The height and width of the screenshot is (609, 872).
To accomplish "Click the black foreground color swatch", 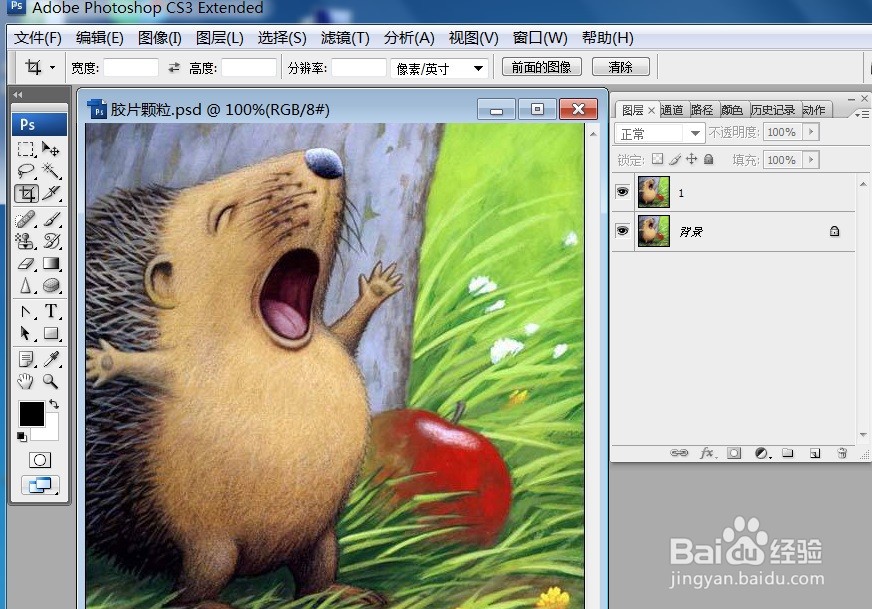I will 32,414.
